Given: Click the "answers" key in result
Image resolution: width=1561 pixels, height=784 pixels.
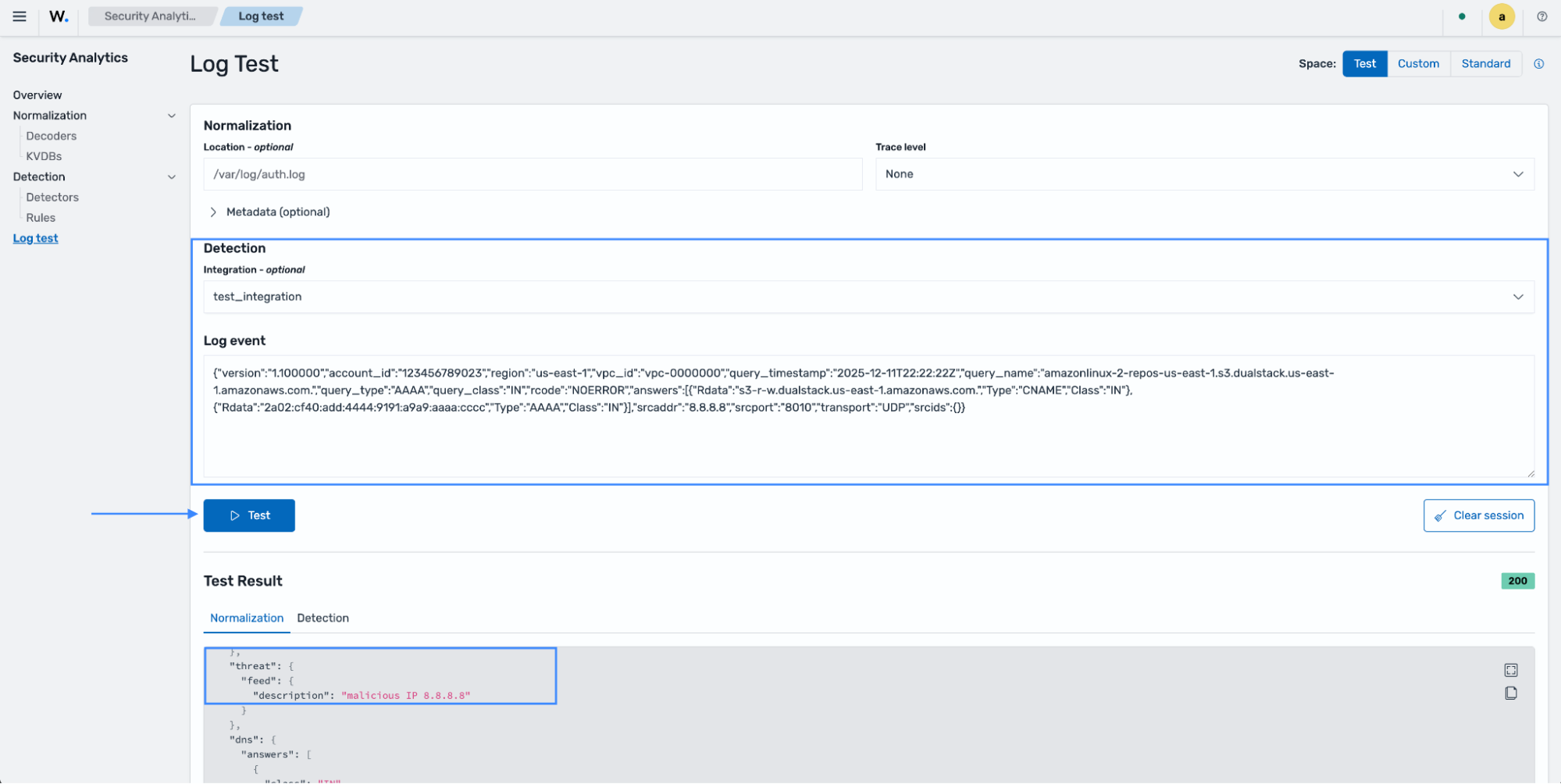Looking at the screenshot, I should click(x=267, y=754).
